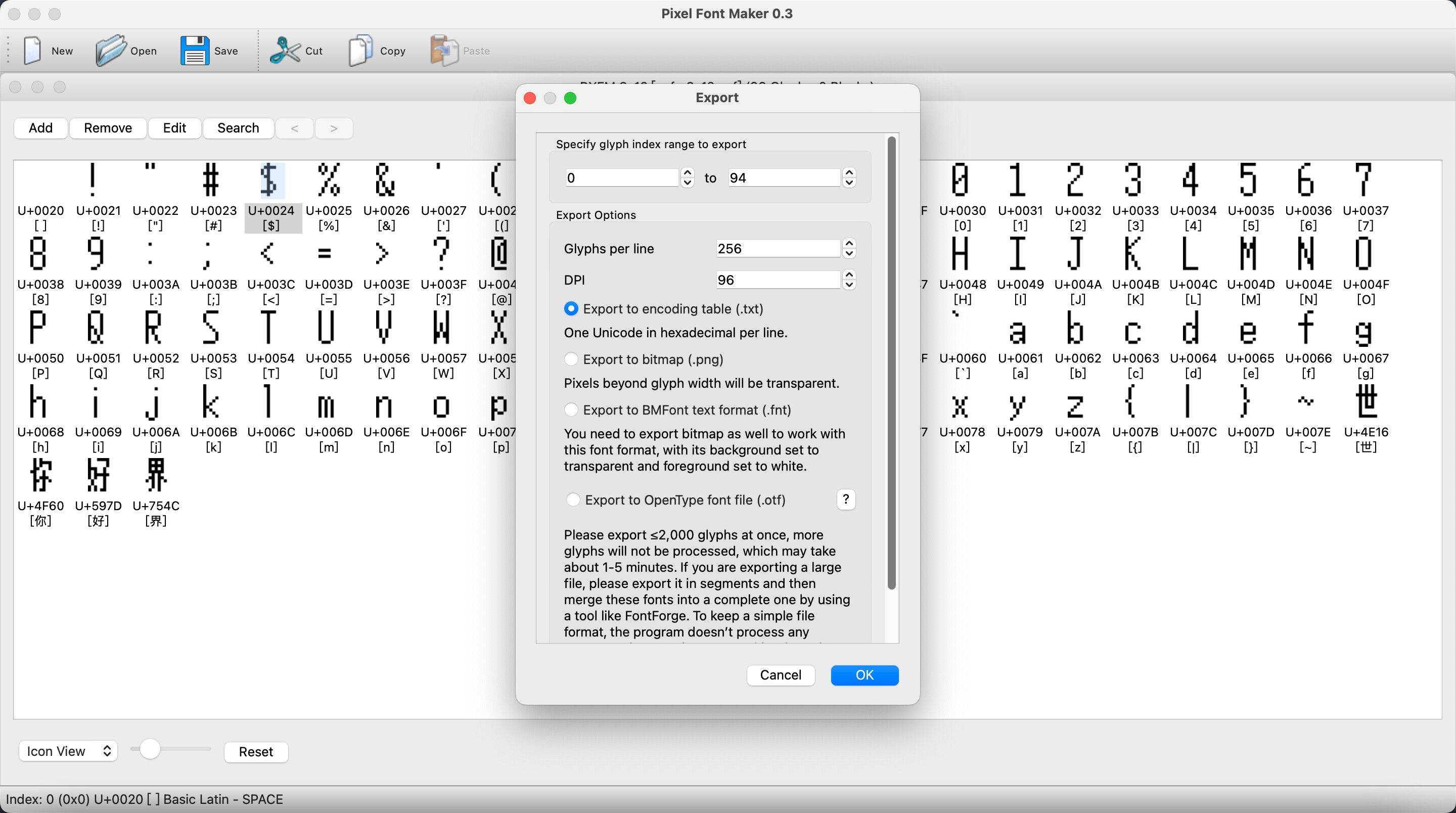Select Export to OpenType font file
This screenshot has height=813, width=1456.
573,500
